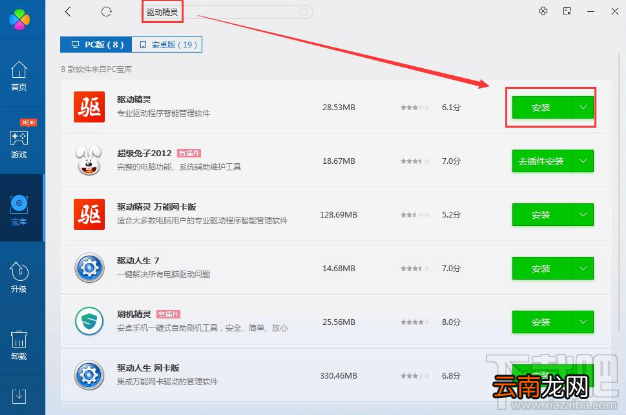
Task: Expand install options for 刷机精灵
Action: point(583,322)
